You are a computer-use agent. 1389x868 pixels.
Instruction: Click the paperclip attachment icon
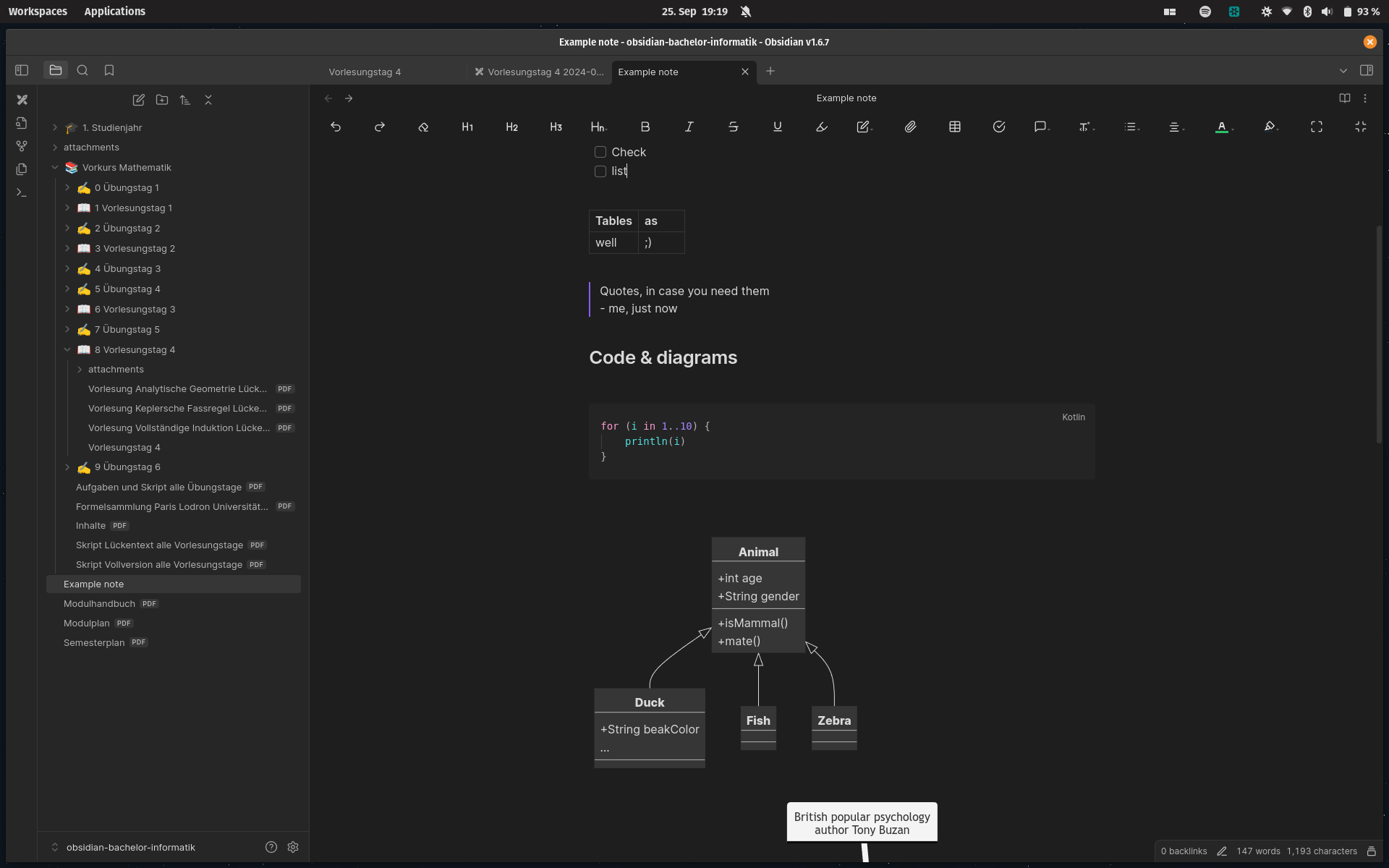pyautogui.click(x=911, y=127)
